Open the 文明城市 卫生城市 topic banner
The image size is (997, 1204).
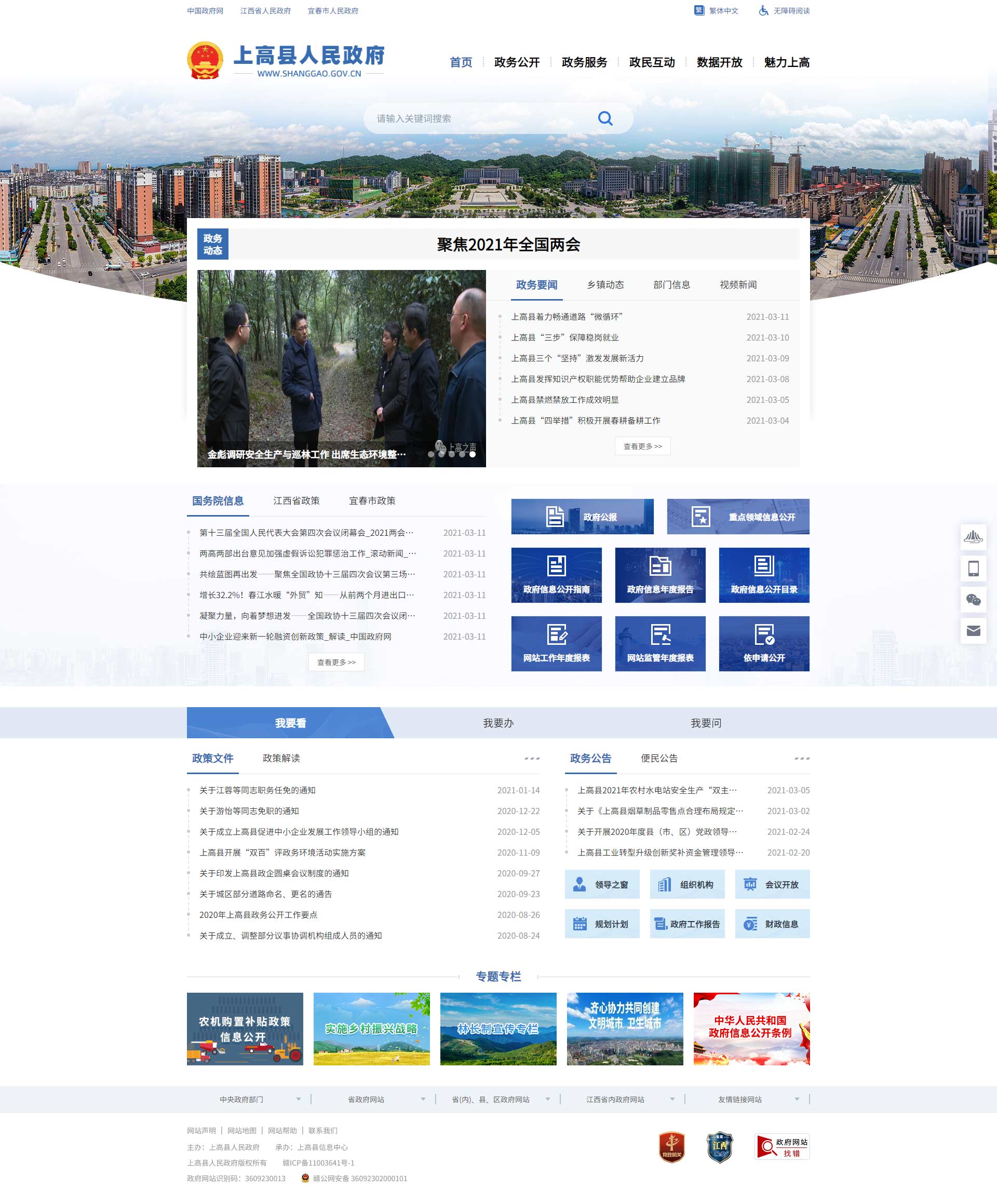tap(625, 1029)
